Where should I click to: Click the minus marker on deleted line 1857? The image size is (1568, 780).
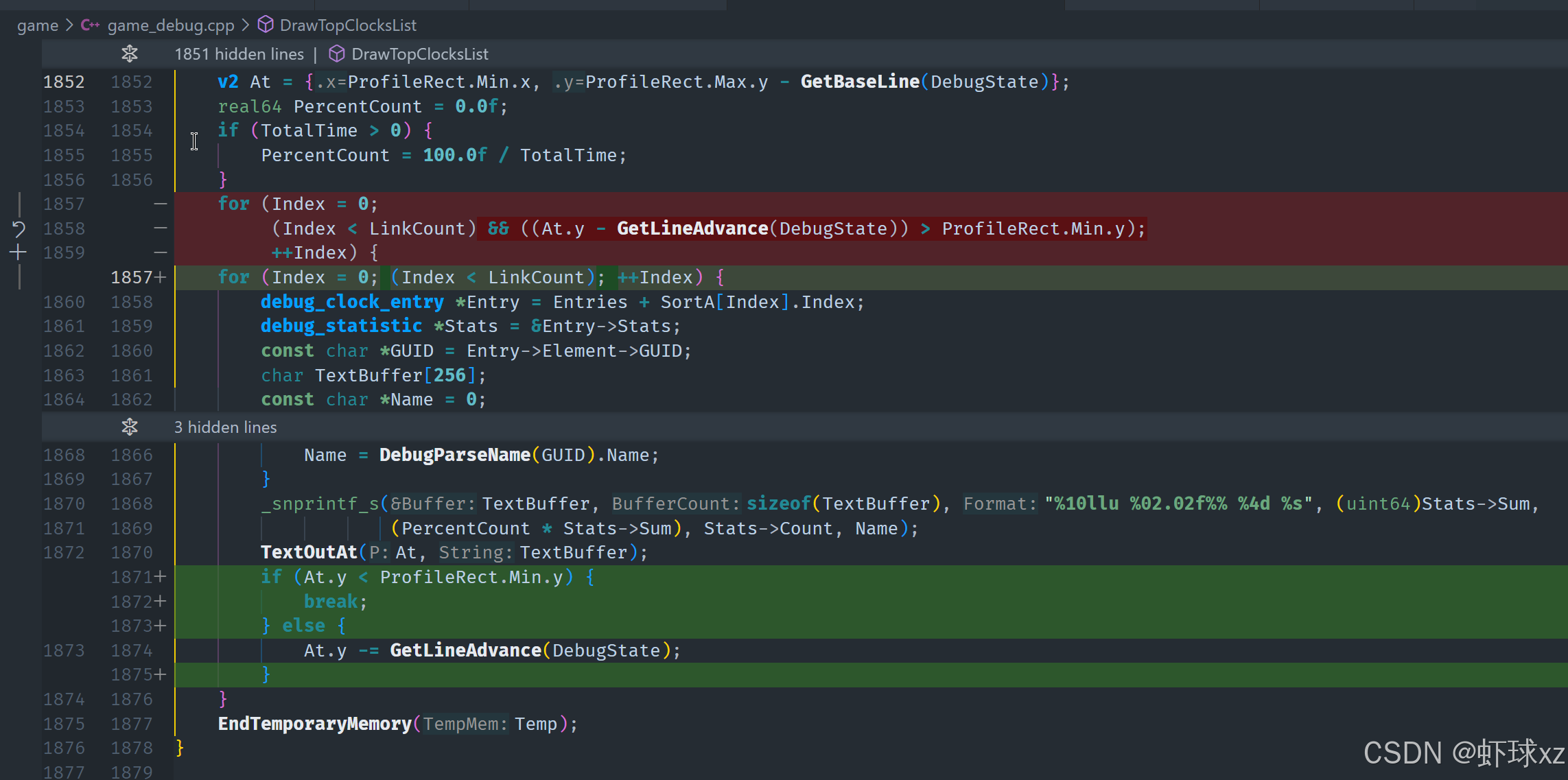pyautogui.click(x=161, y=204)
